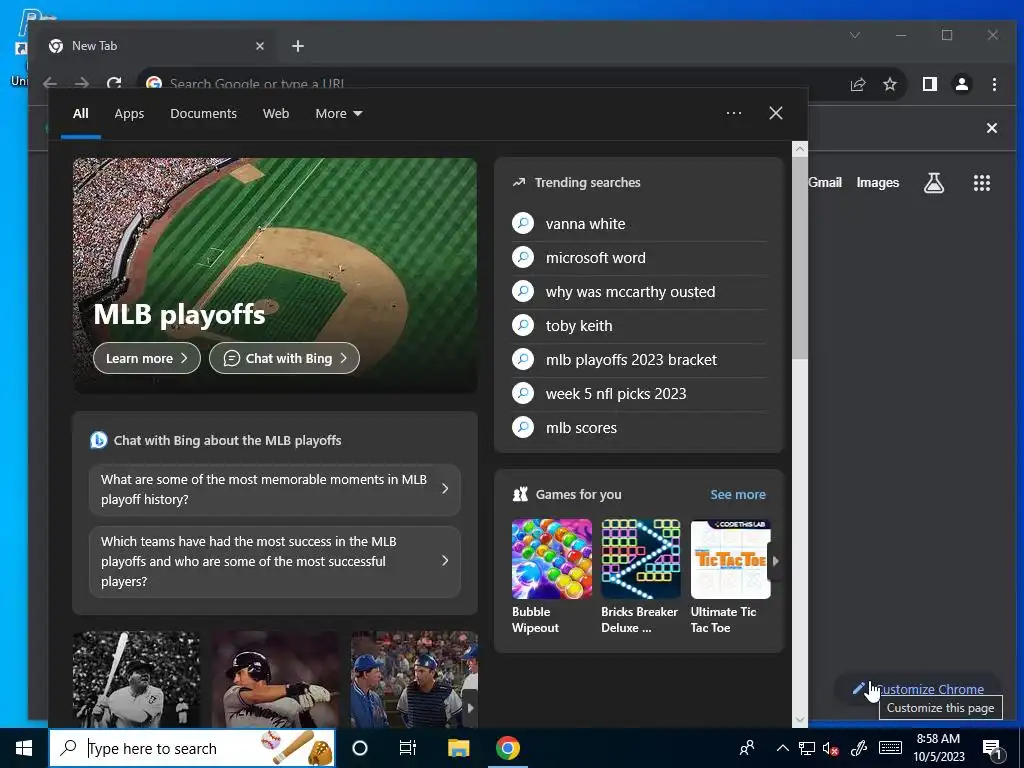Image resolution: width=1024 pixels, height=768 pixels.
Task: Open the network status tray icon
Action: (807, 748)
